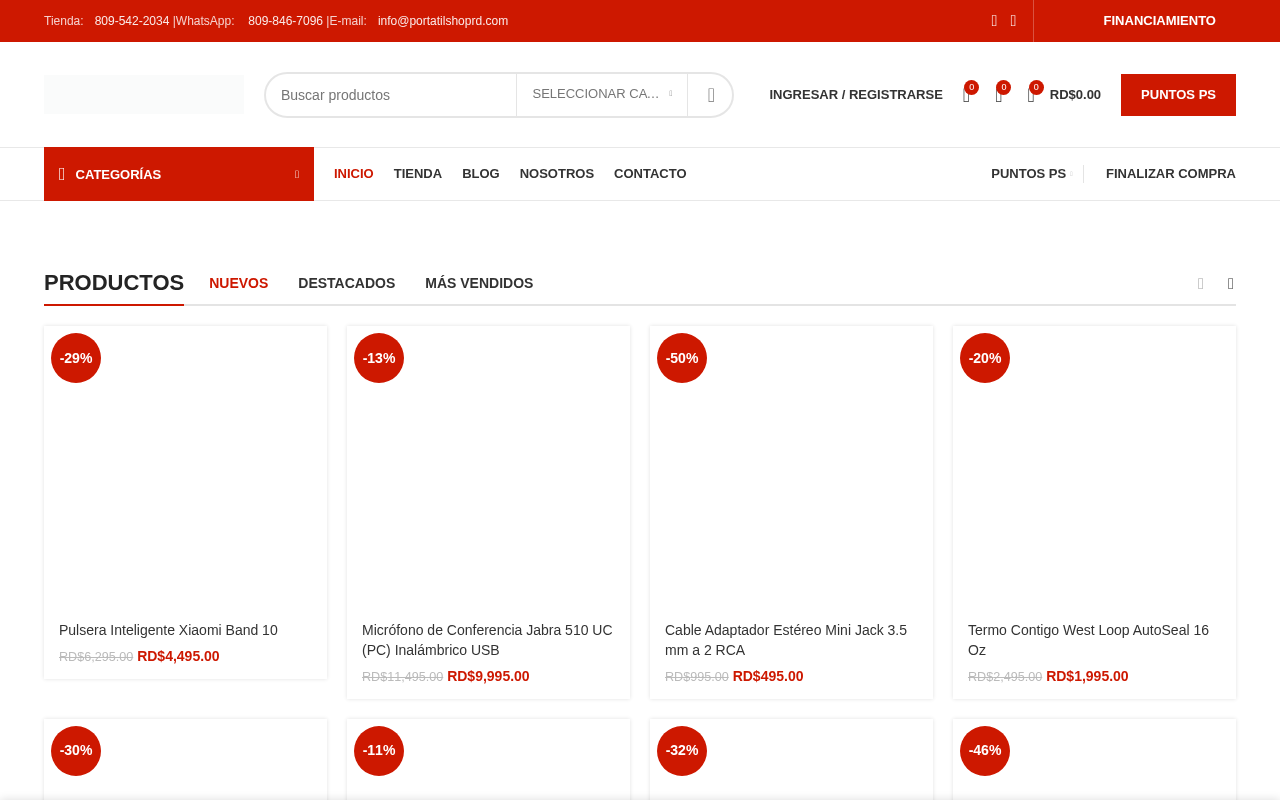Click the search submit icon button
The width and height of the screenshot is (1280, 800).
tap(711, 95)
